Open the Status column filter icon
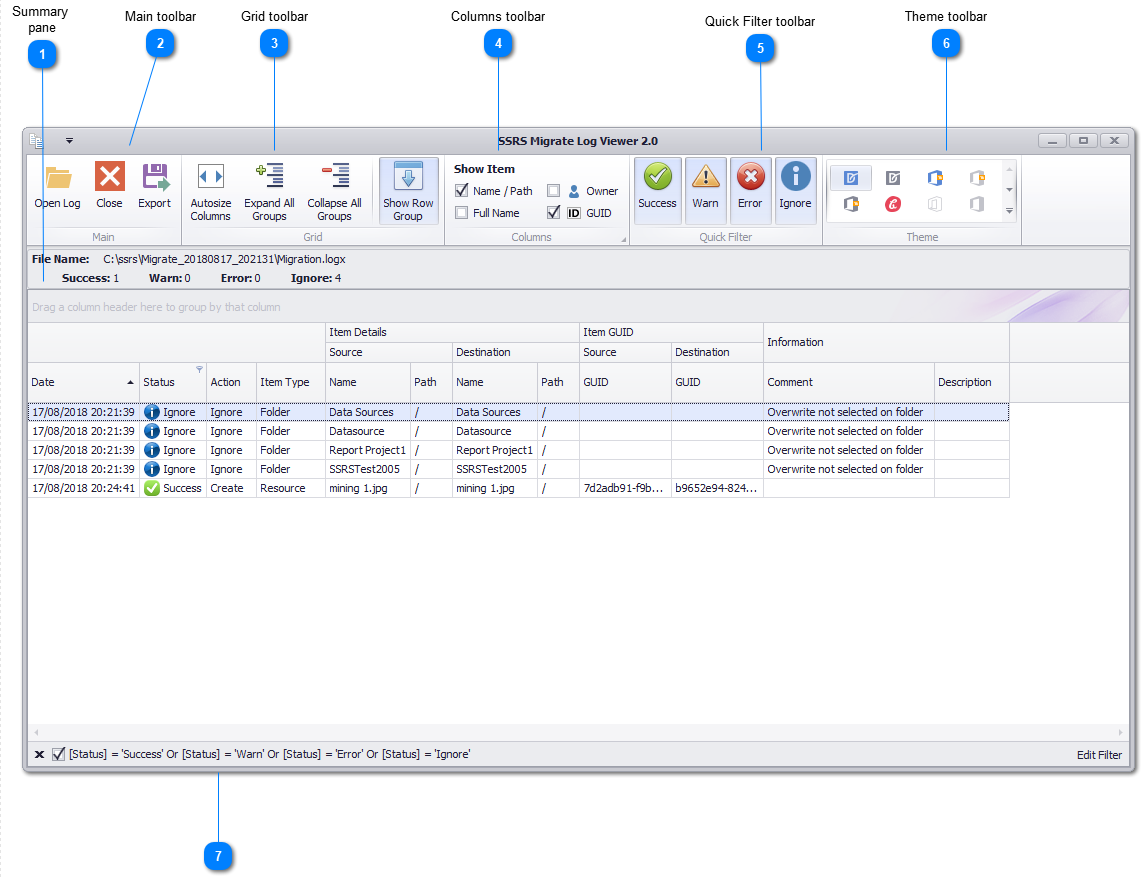This screenshot has width=1141, height=877. tap(199, 370)
